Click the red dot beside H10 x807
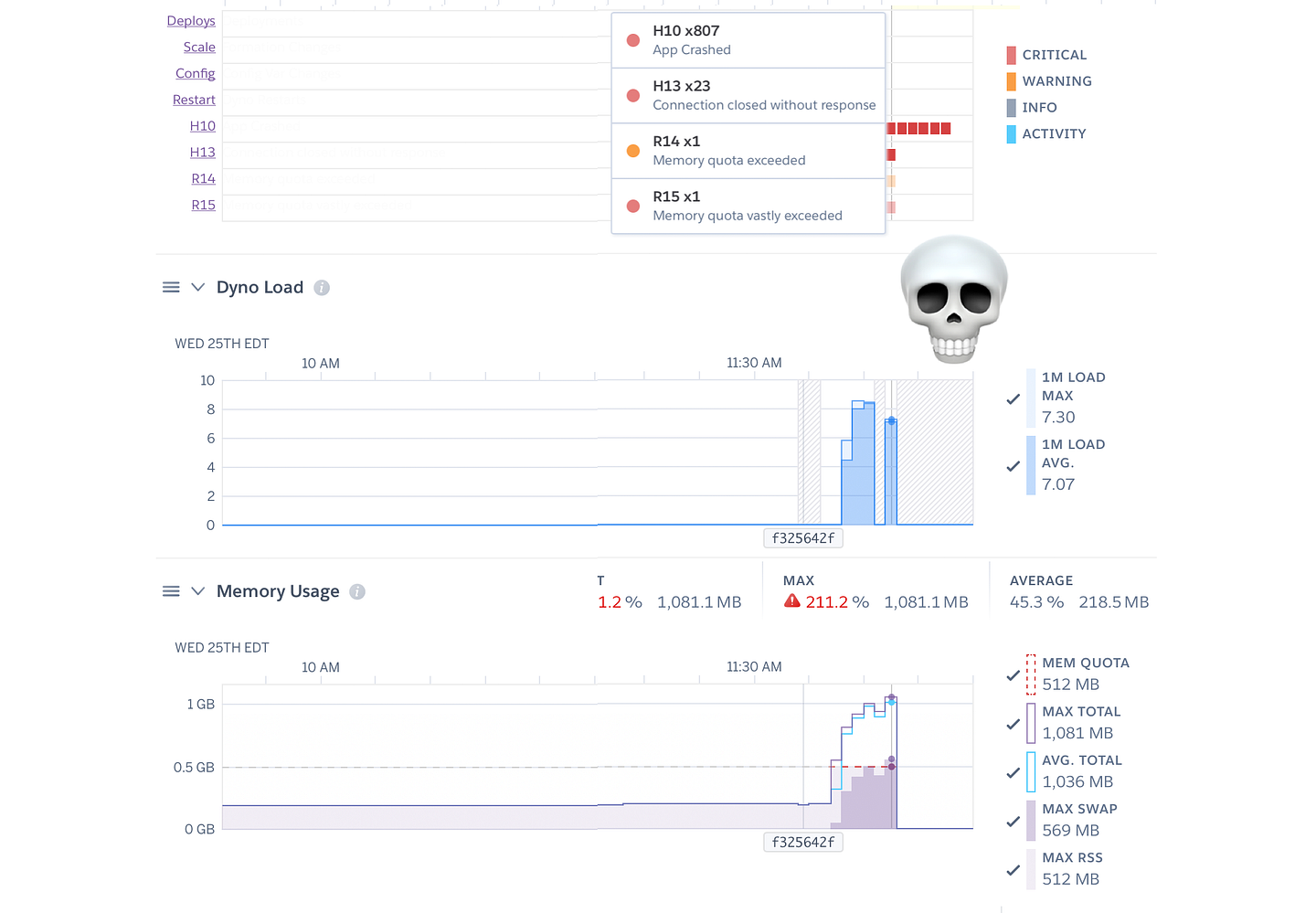 click(x=632, y=40)
